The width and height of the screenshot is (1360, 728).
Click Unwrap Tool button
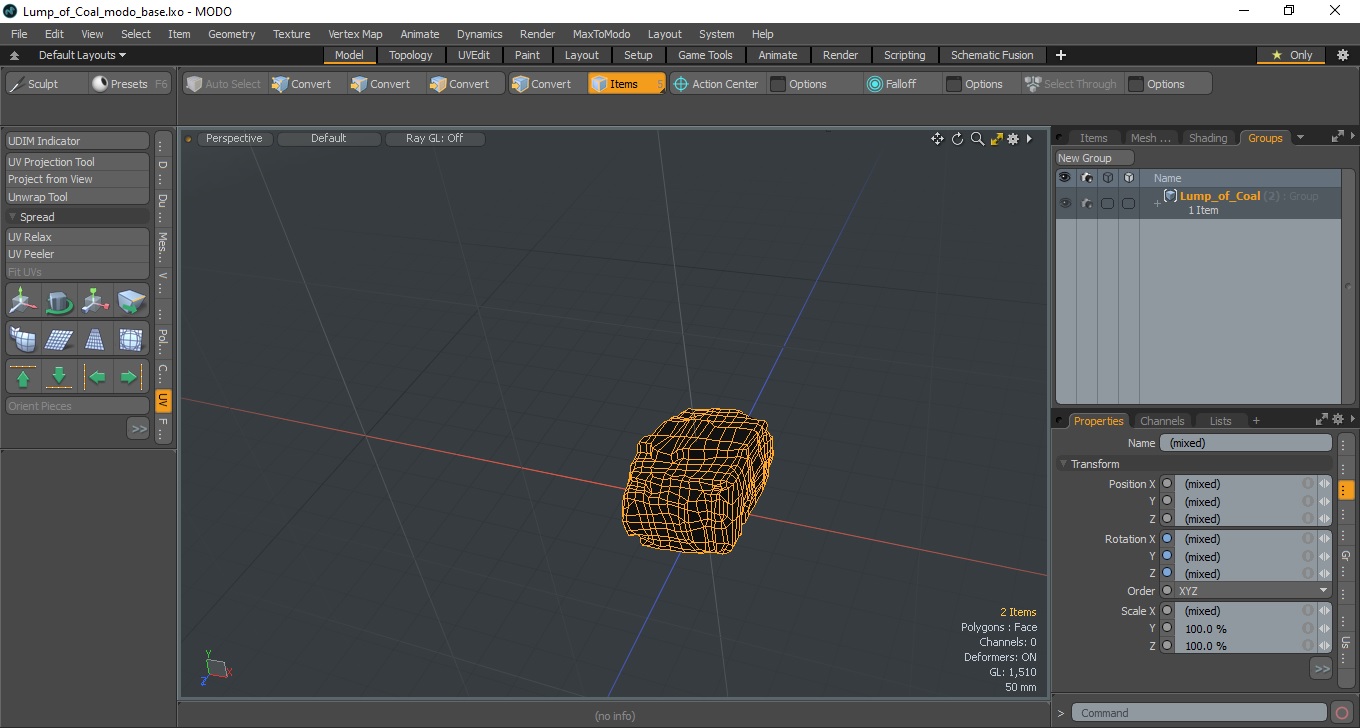[78, 197]
